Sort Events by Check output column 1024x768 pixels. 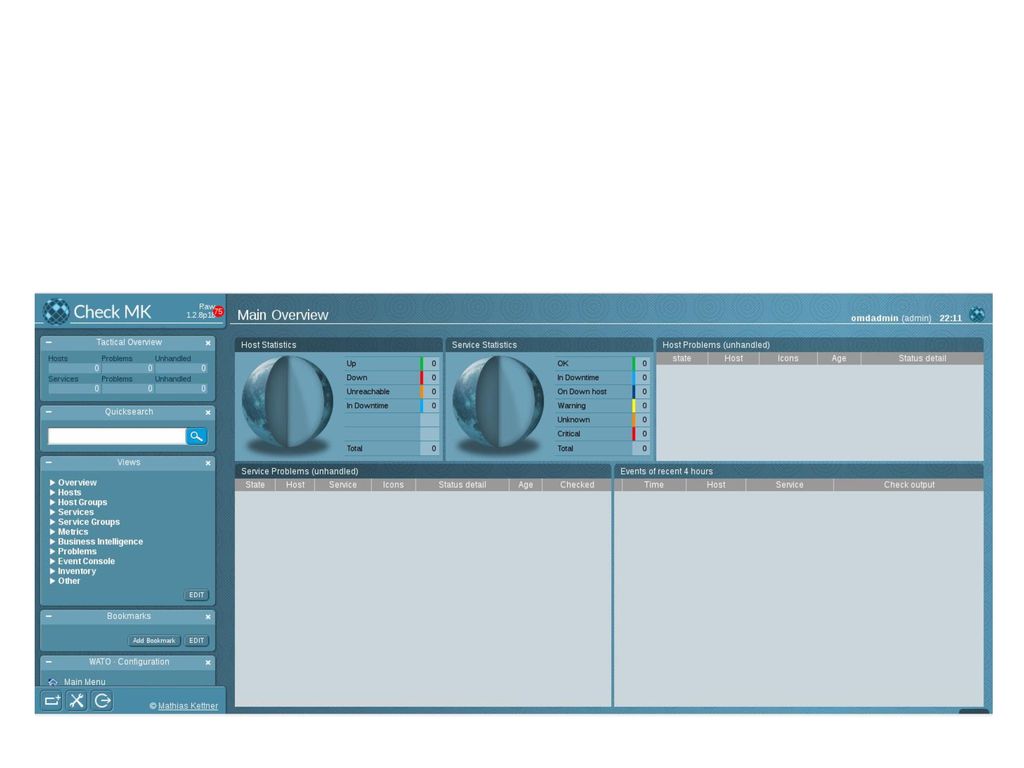pyautogui.click(x=909, y=485)
